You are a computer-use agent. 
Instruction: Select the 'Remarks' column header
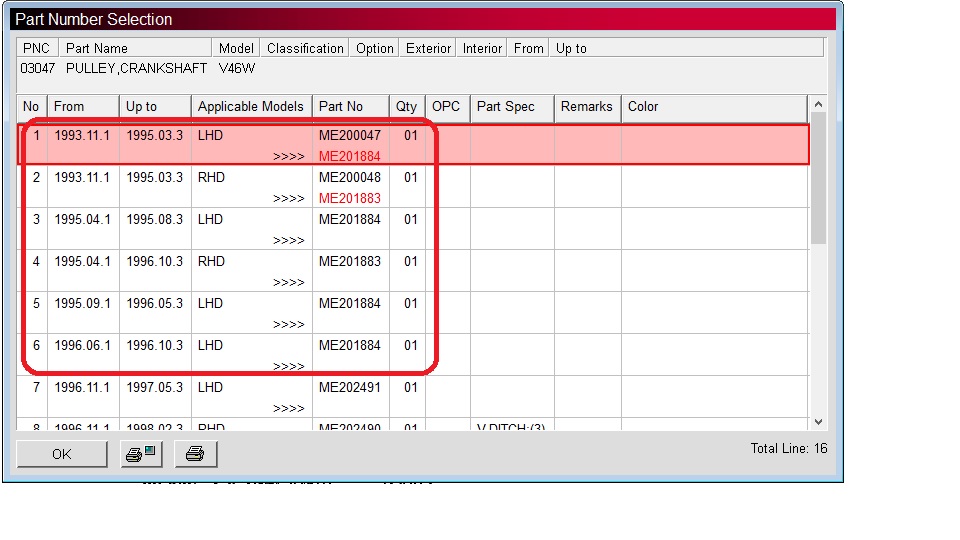tap(586, 107)
